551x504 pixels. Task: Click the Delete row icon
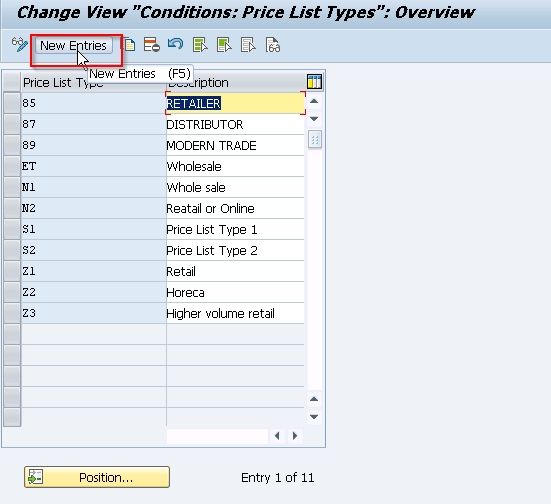[x=151, y=45]
